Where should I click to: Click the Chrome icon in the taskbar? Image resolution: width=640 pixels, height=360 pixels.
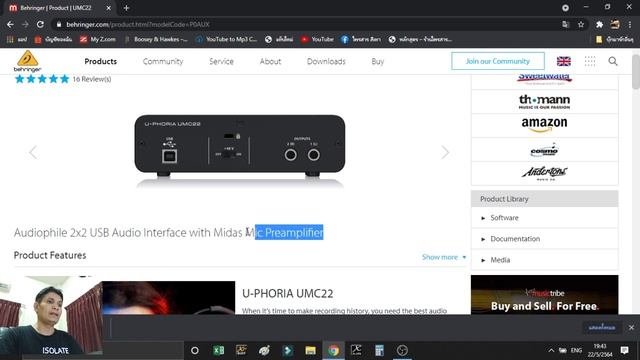[x=333, y=350]
